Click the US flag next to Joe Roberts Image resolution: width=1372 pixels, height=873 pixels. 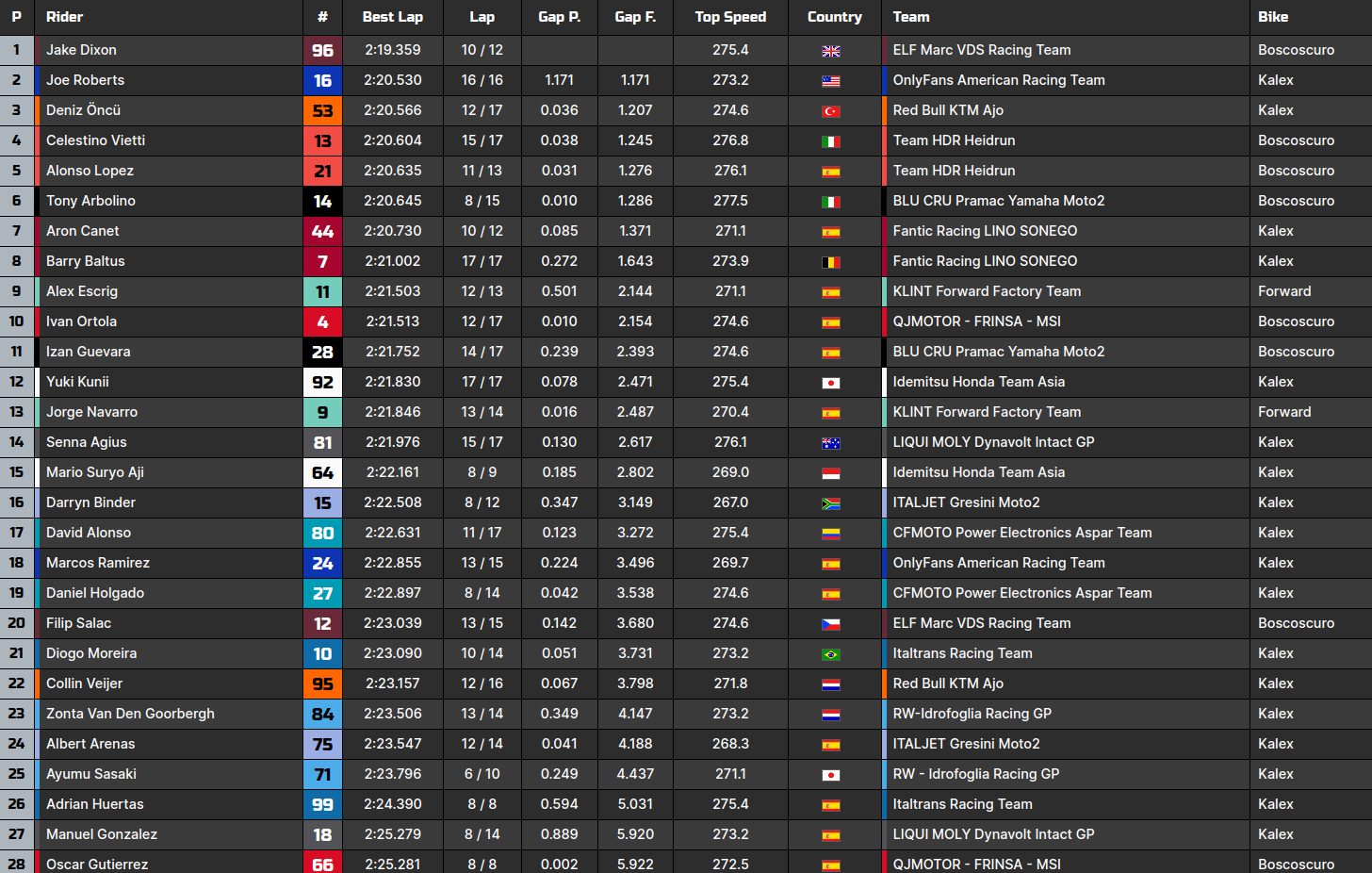830,81
